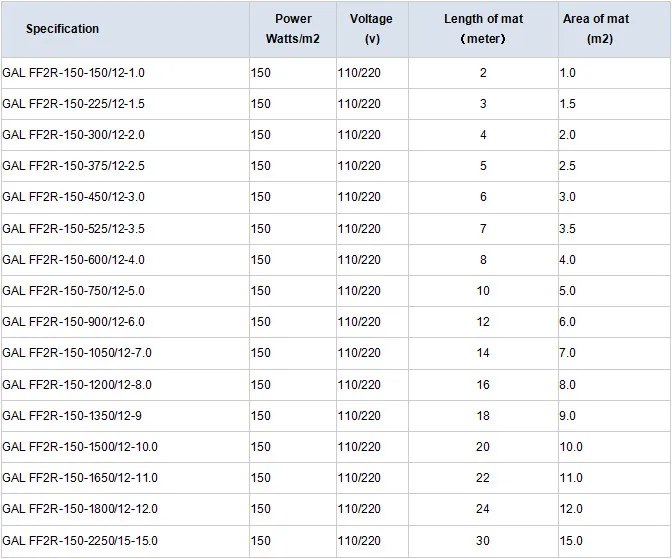Click mat area value 4.0
This screenshot has height=559, width=672.
pos(567,260)
